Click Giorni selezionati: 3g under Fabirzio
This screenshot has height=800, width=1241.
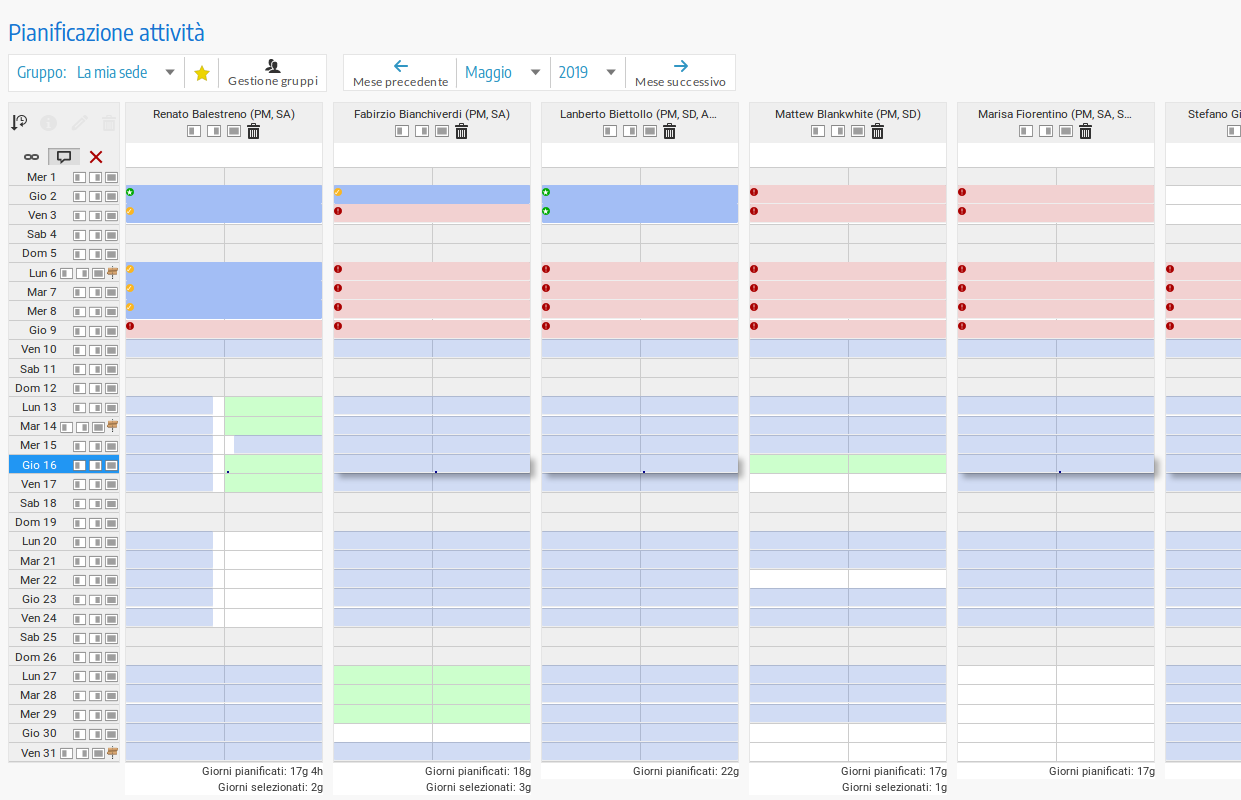point(478,788)
